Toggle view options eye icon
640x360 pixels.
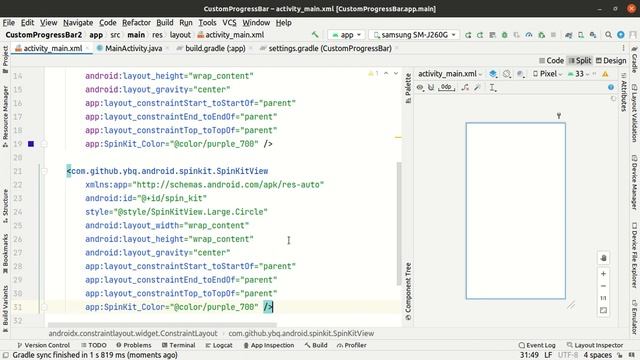point(420,87)
